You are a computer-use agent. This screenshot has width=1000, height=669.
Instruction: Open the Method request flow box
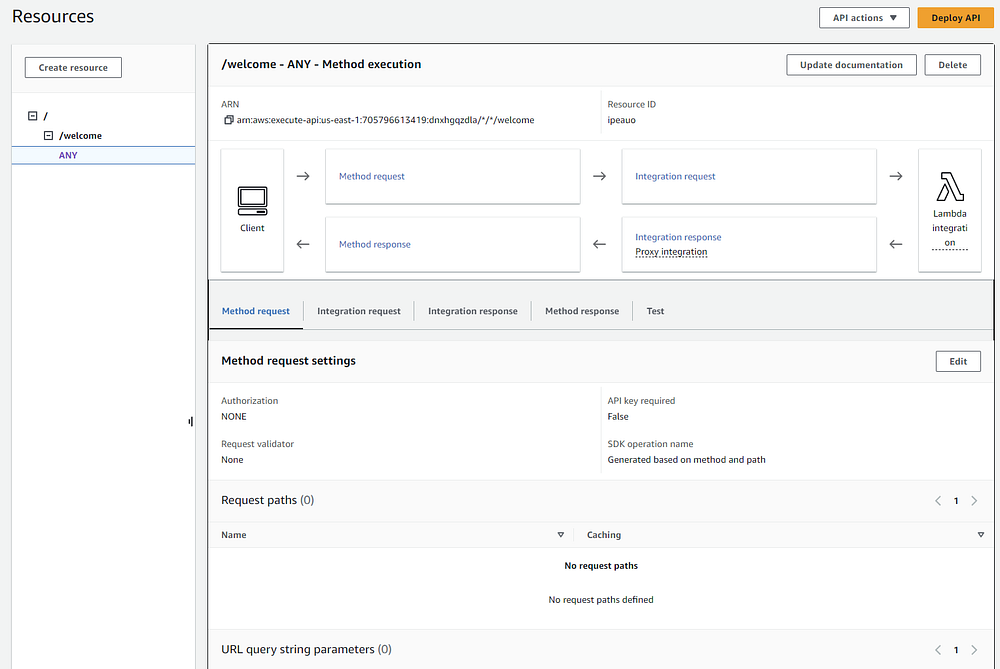(372, 176)
